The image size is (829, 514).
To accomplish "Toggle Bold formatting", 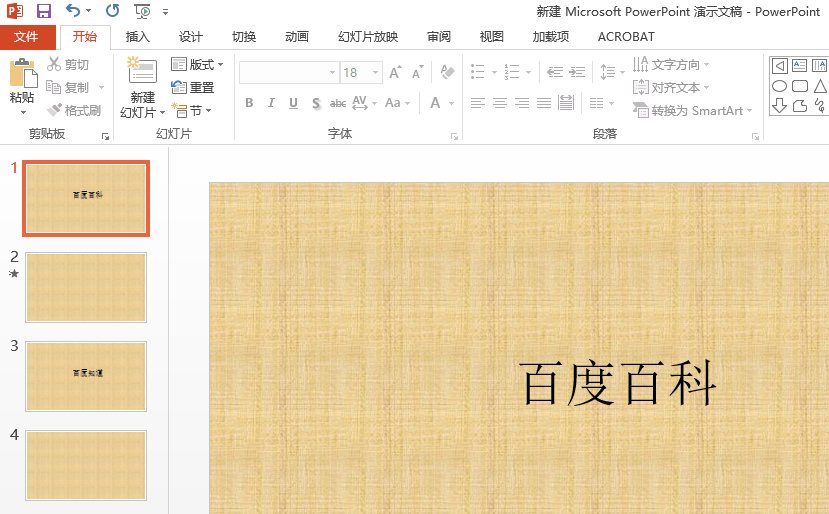I will coord(249,103).
